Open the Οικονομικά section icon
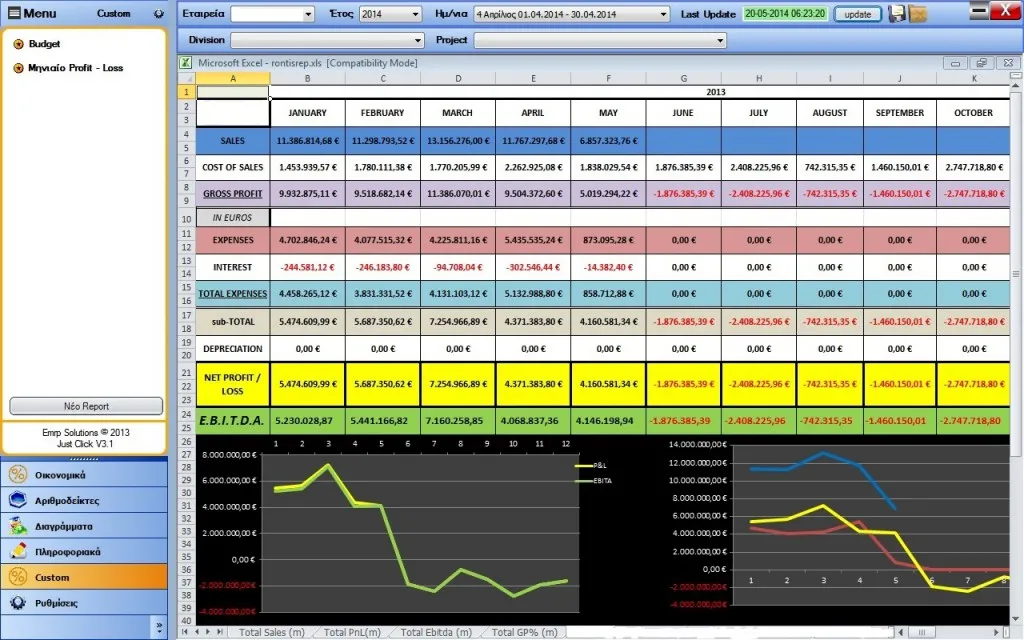The height and width of the screenshot is (640, 1024). pos(18,475)
